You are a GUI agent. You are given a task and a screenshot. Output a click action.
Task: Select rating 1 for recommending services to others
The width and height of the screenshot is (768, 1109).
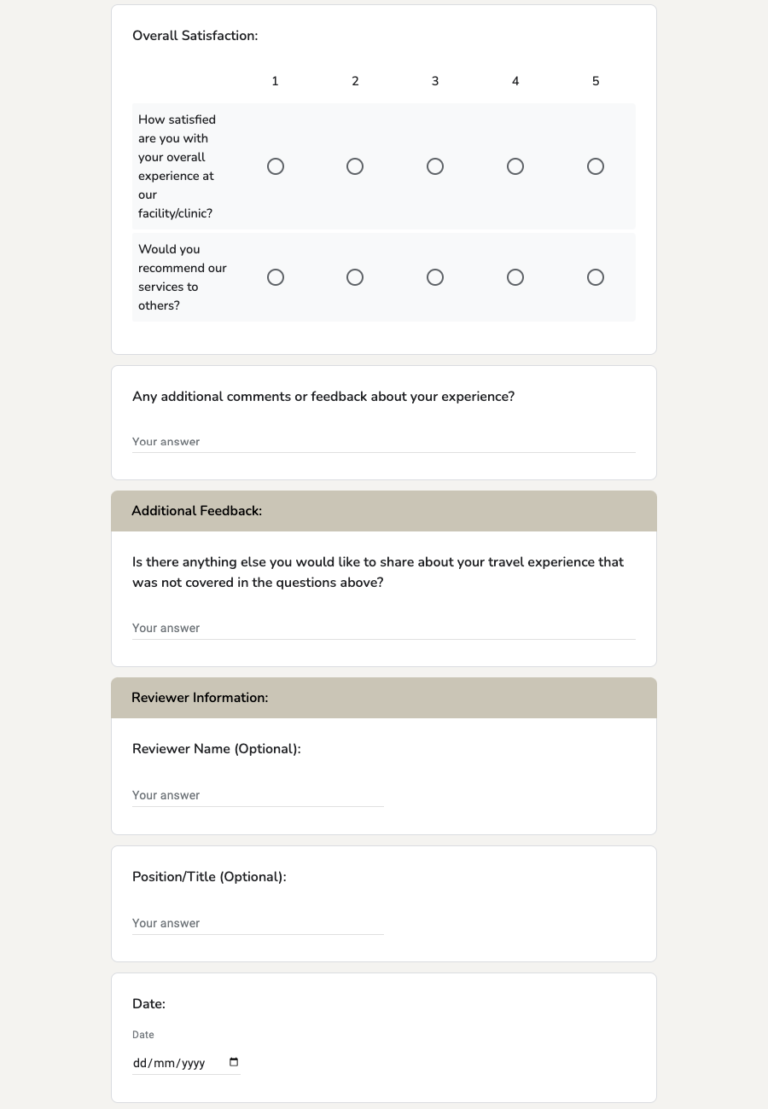point(275,277)
